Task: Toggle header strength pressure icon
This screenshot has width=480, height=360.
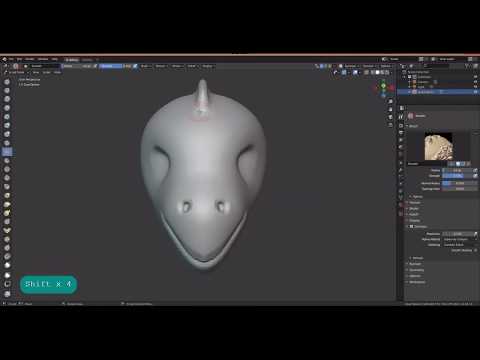Action: [x=135, y=66]
